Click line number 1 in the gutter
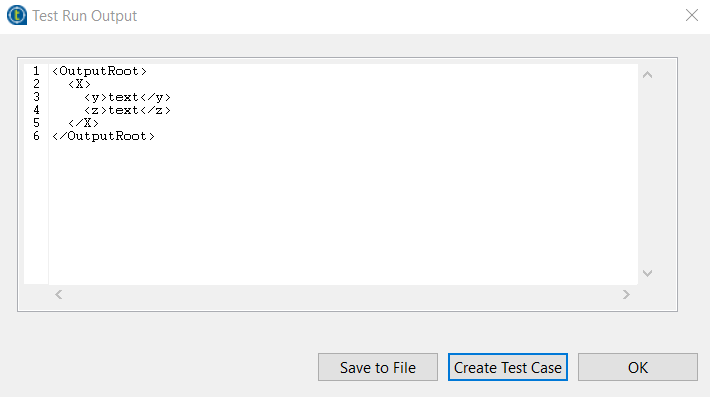Image resolution: width=710 pixels, height=397 pixels. point(36,71)
